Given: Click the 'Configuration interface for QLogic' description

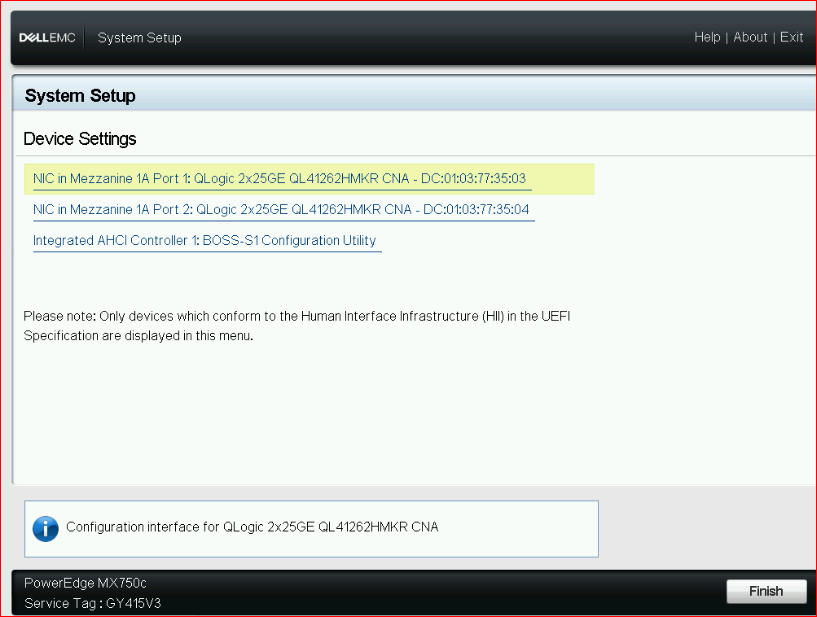Looking at the screenshot, I should tap(252, 527).
